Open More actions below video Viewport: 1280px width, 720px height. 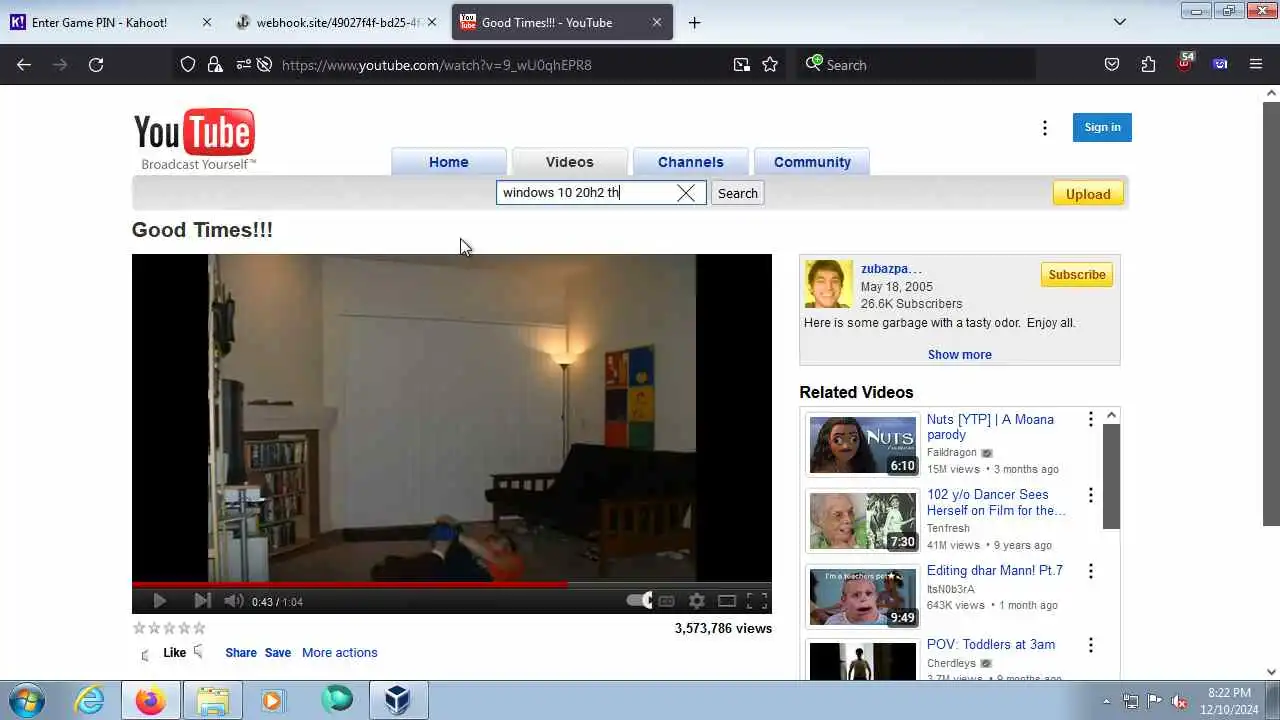click(340, 653)
